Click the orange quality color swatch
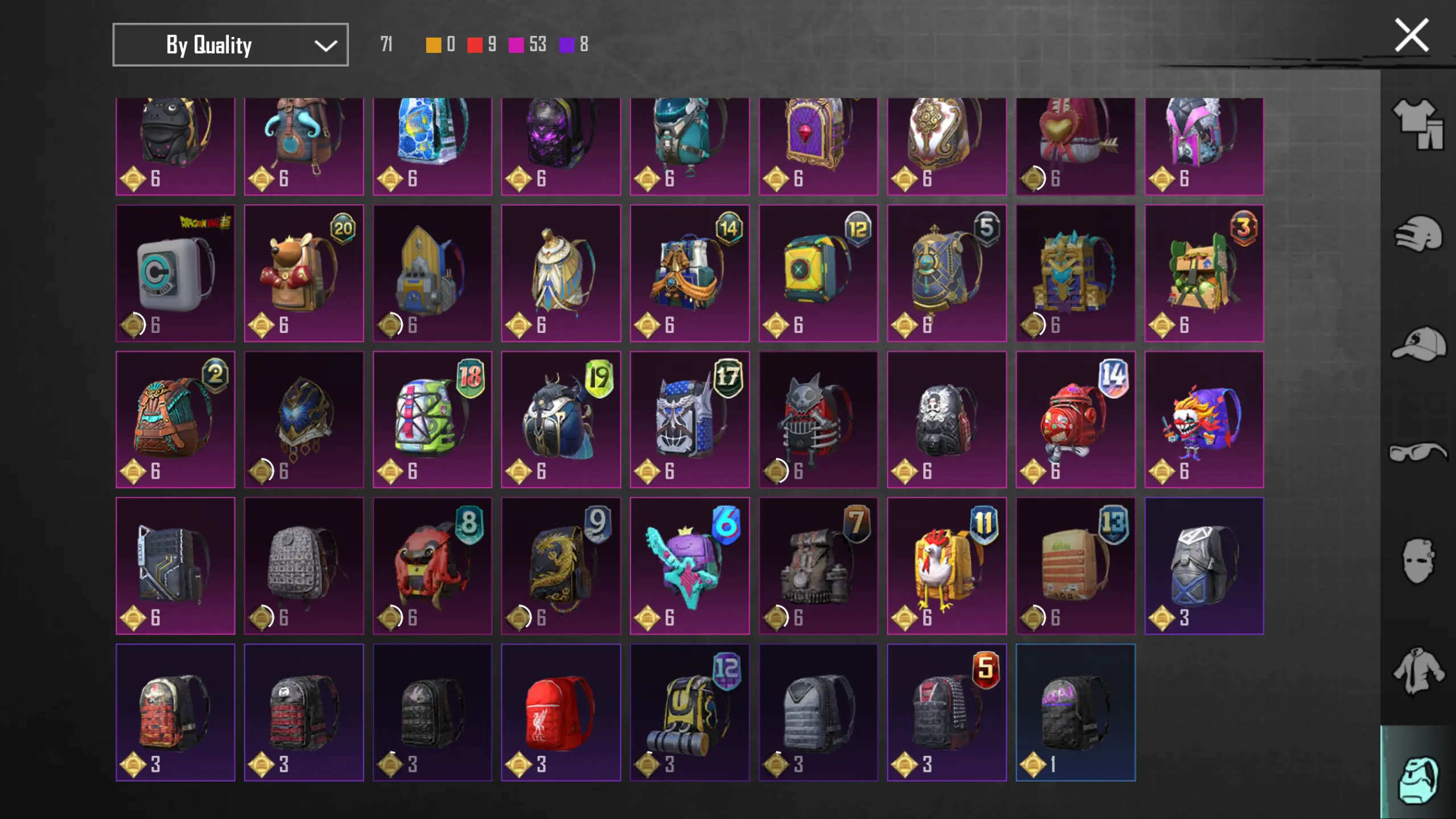Viewport: 1456px width, 819px height. point(433,45)
